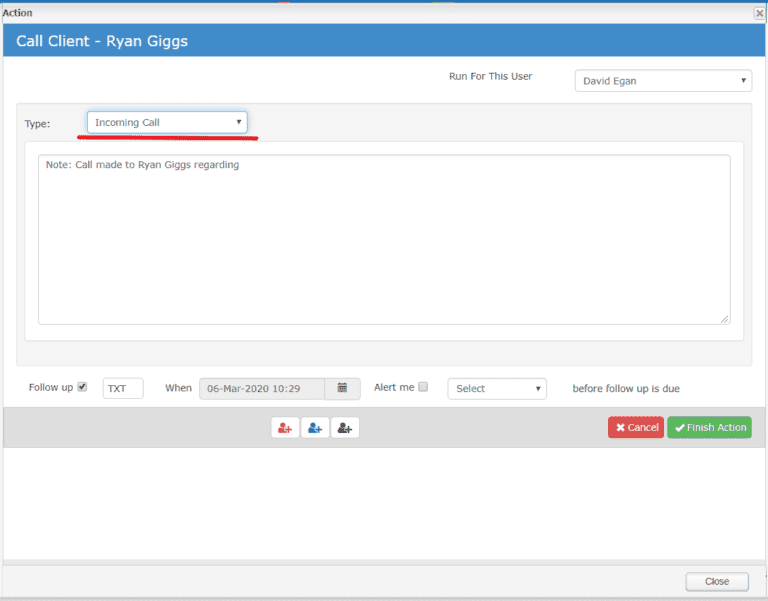Close the Action window with the X

pyautogui.click(x=759, y=13)
